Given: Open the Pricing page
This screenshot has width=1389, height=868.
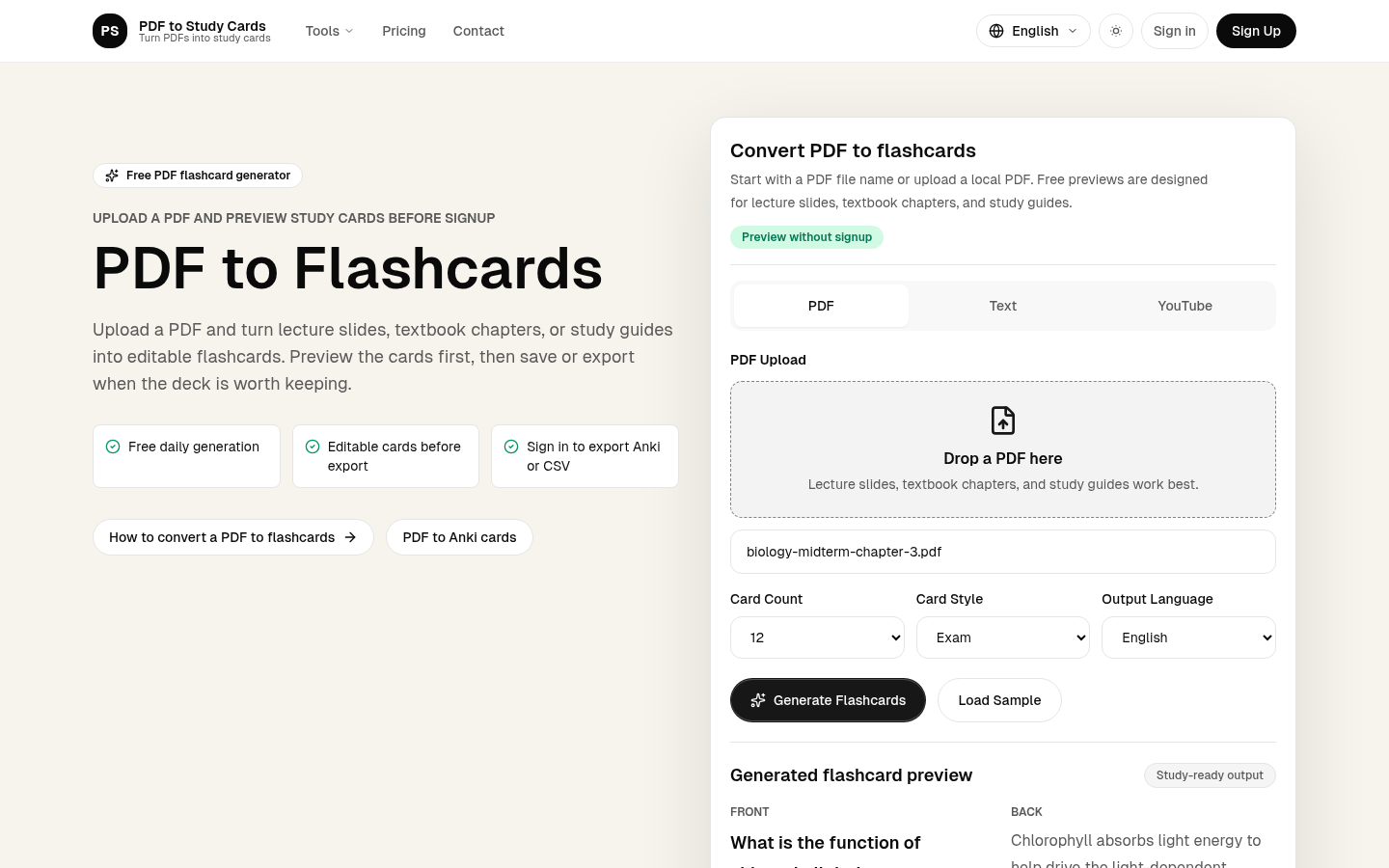Looking at the screenshot, I should pyautogui.click(x=404, y=31).
